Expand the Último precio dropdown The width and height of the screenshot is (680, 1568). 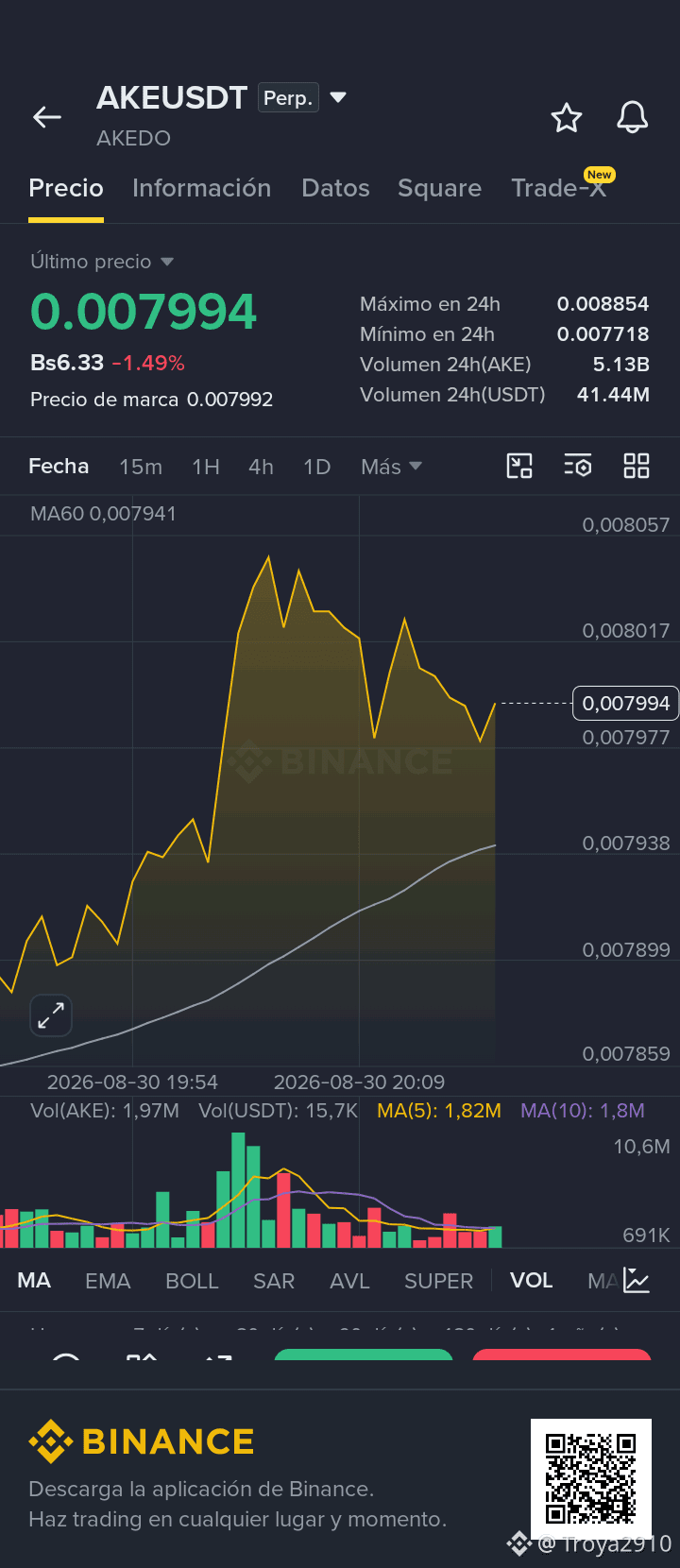tap(102, 262)
